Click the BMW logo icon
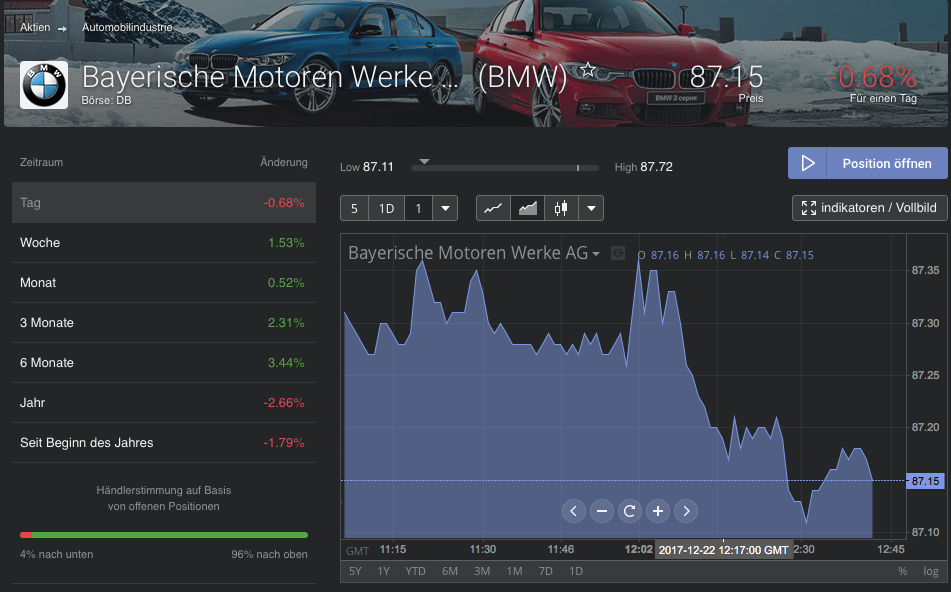This screenshot has width=951, height=592. 44,85
